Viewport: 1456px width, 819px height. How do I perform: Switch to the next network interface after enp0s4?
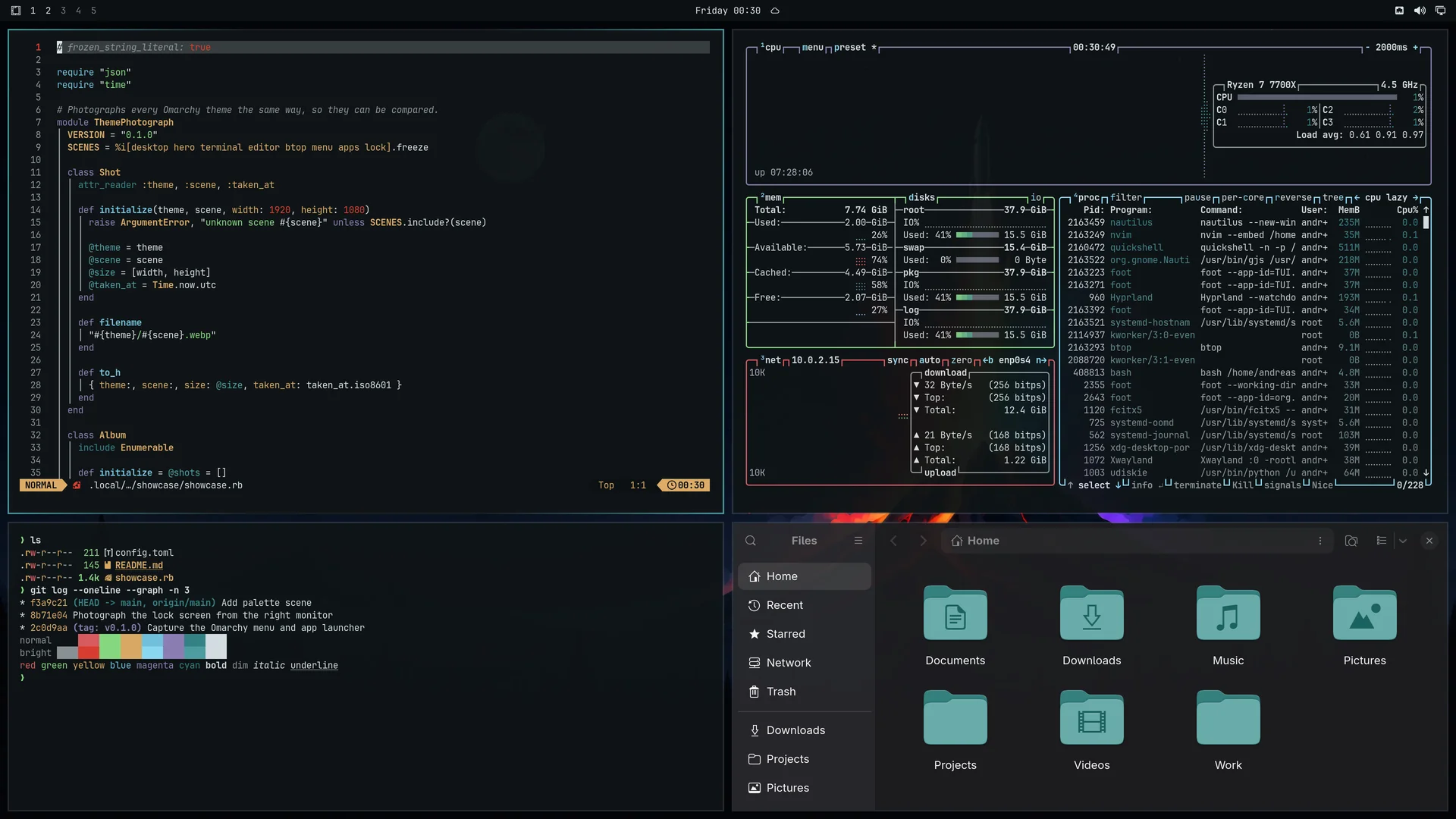(1041, 360)
